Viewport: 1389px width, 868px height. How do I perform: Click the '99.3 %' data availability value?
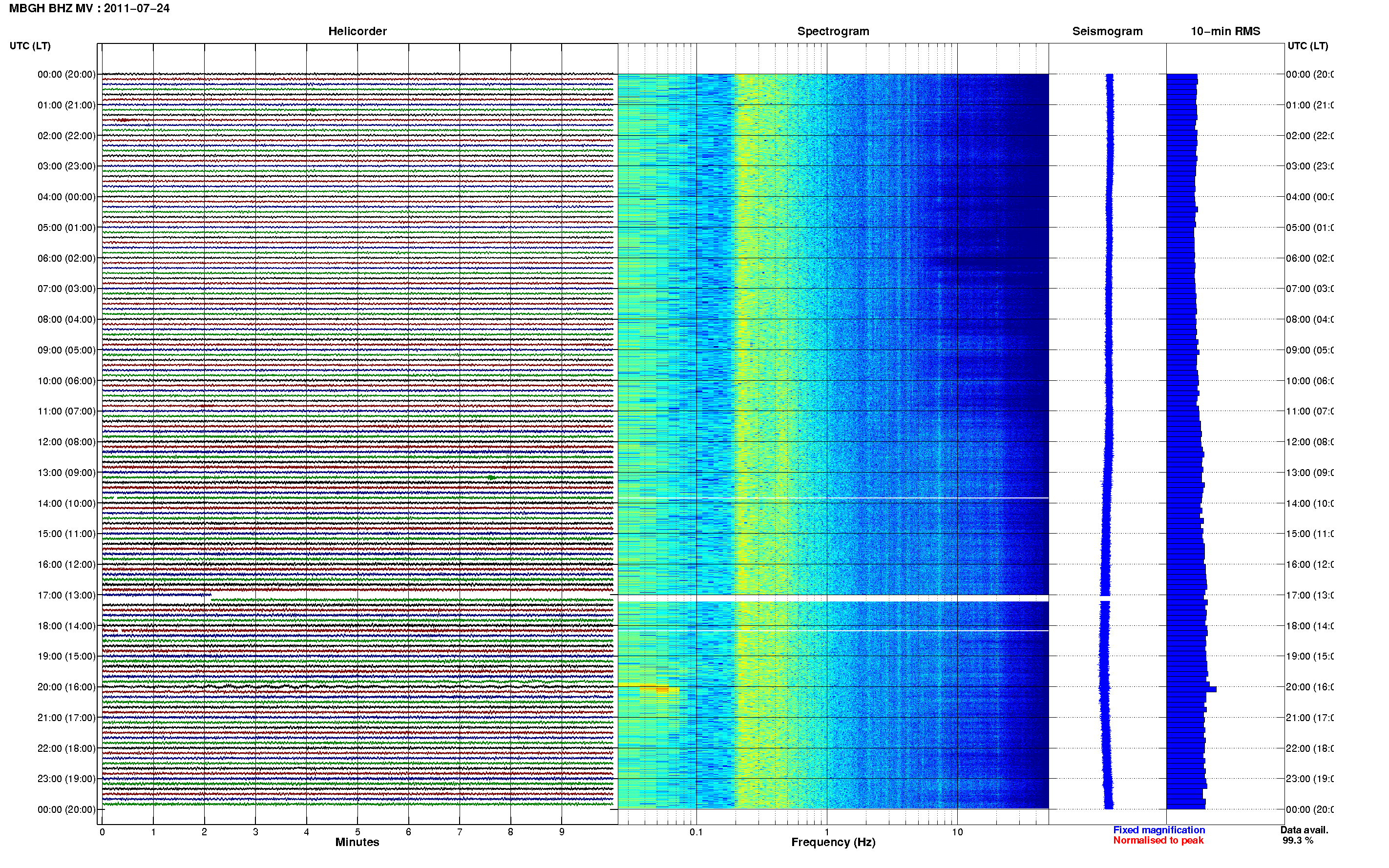(1298, 841)
